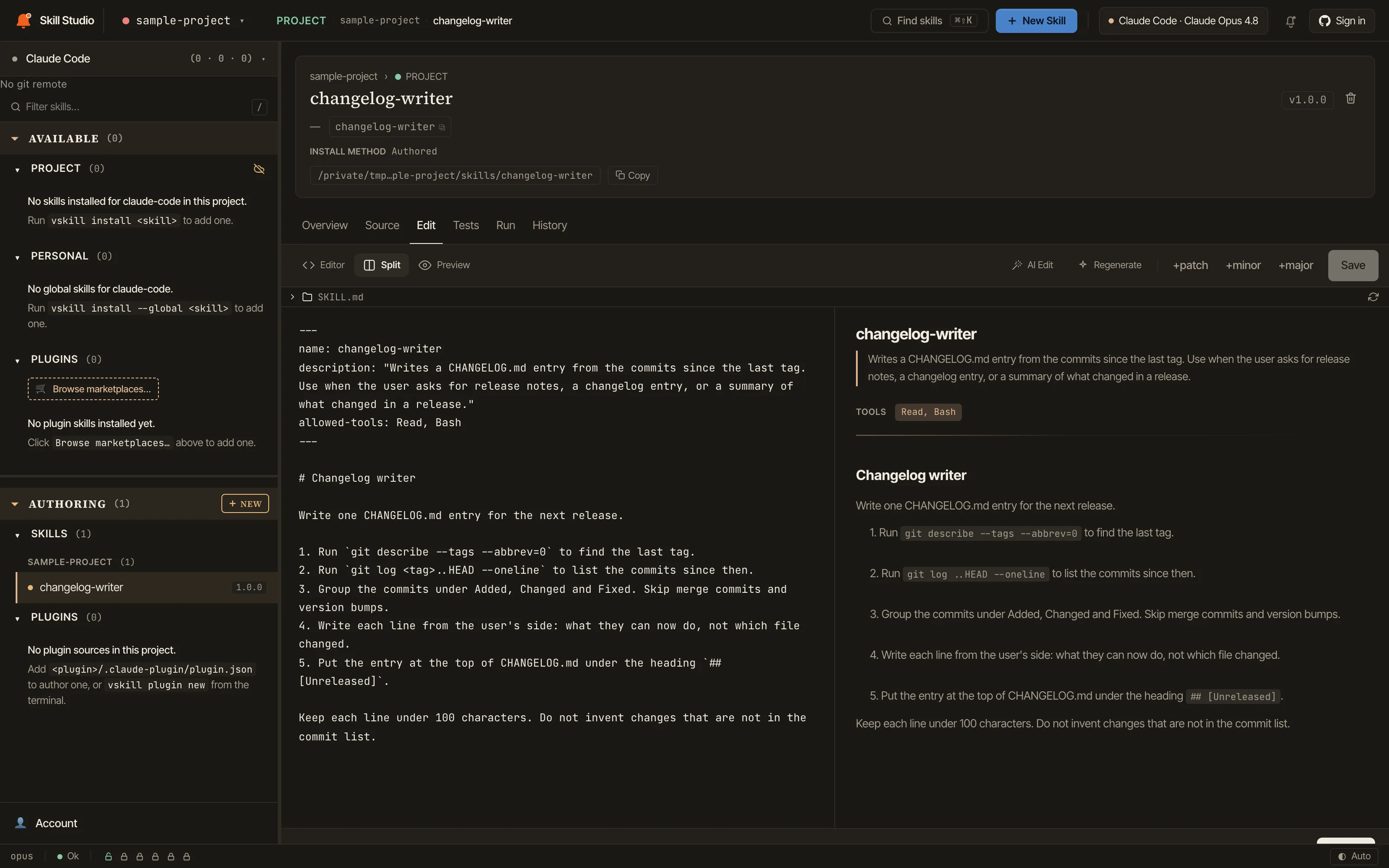This screenshot has height=868, width=1389.
Task: Open Find skills search box
Action: click(929, 21)
